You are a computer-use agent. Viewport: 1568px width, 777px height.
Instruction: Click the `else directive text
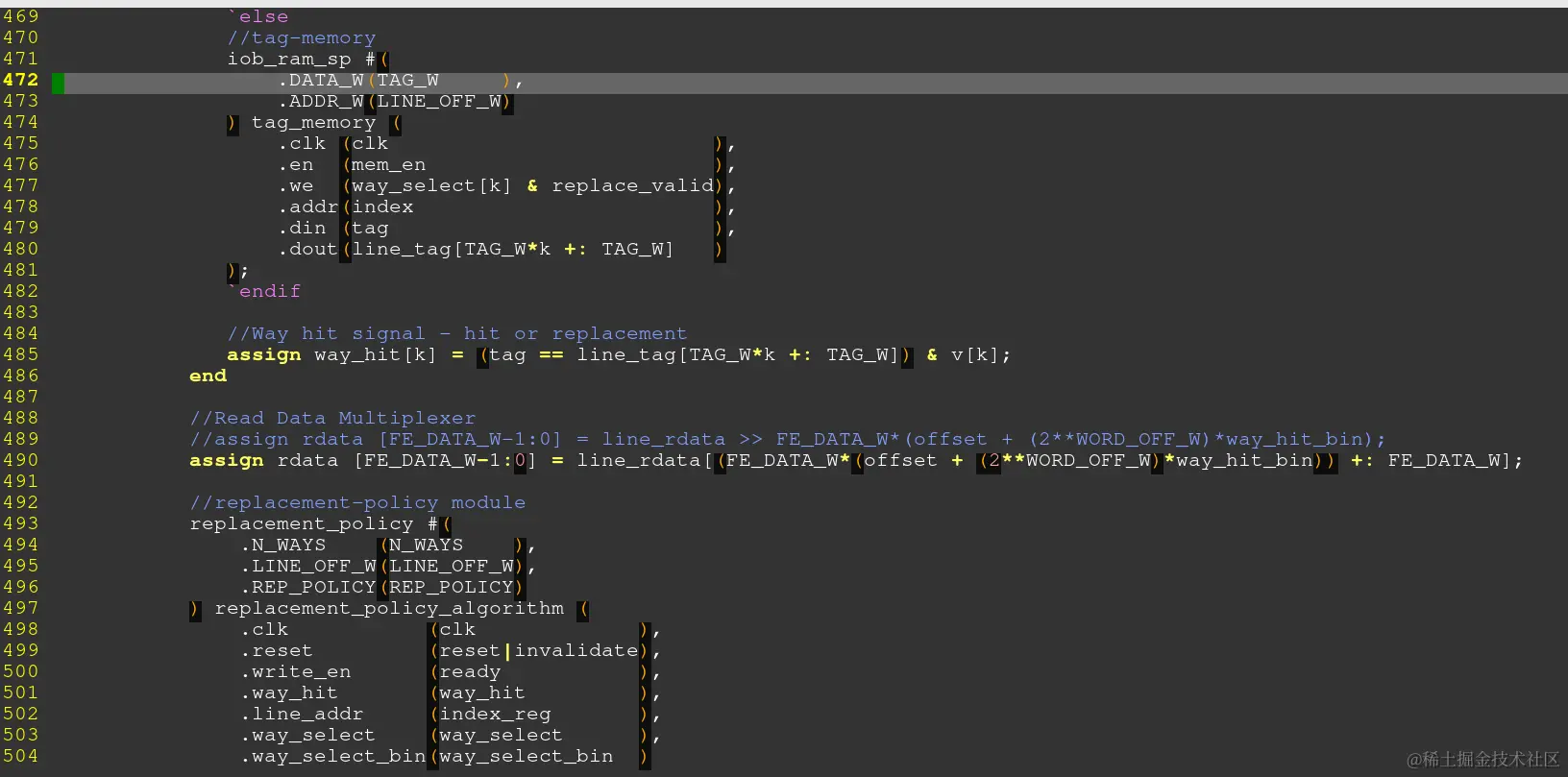pyautogui.click(x=257, y=16)
